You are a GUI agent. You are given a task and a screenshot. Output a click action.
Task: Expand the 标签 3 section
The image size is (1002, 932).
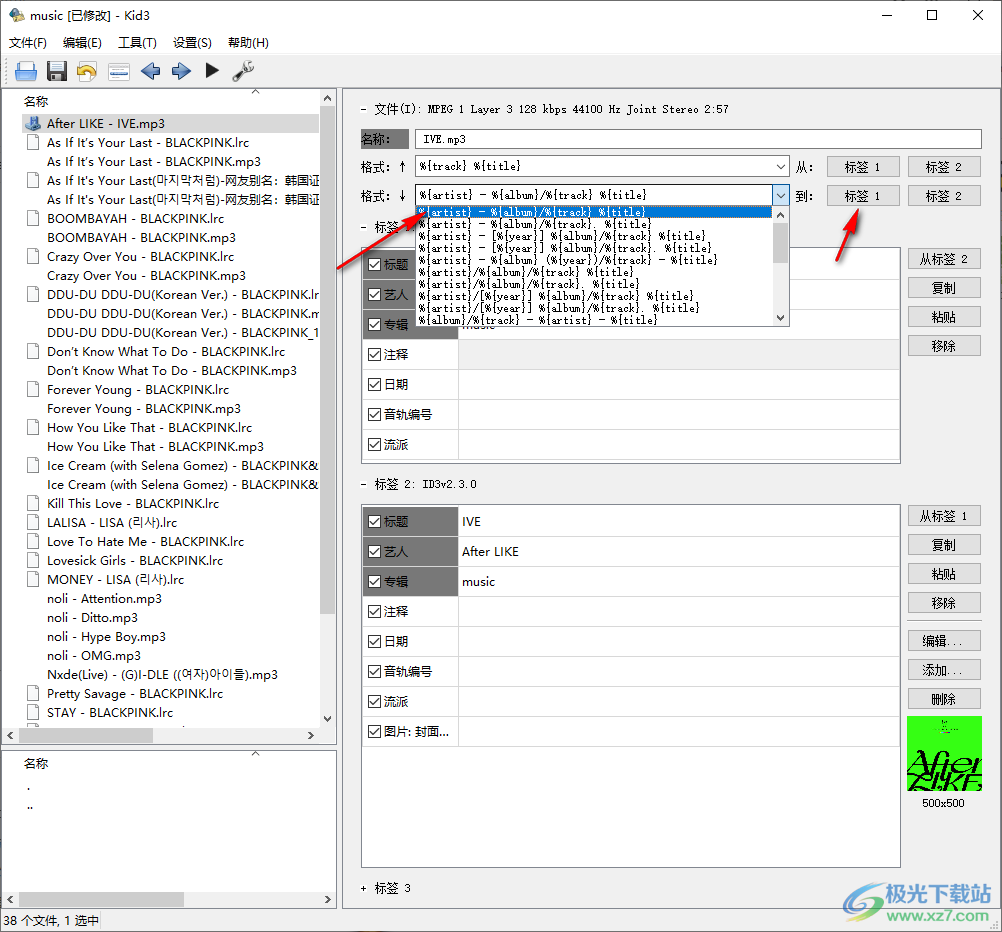coord(365,888)
